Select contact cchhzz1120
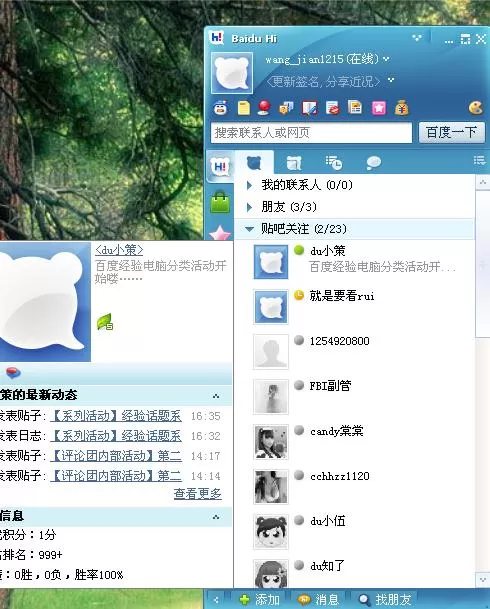This screenshot has width=490, height=609. 354,487
